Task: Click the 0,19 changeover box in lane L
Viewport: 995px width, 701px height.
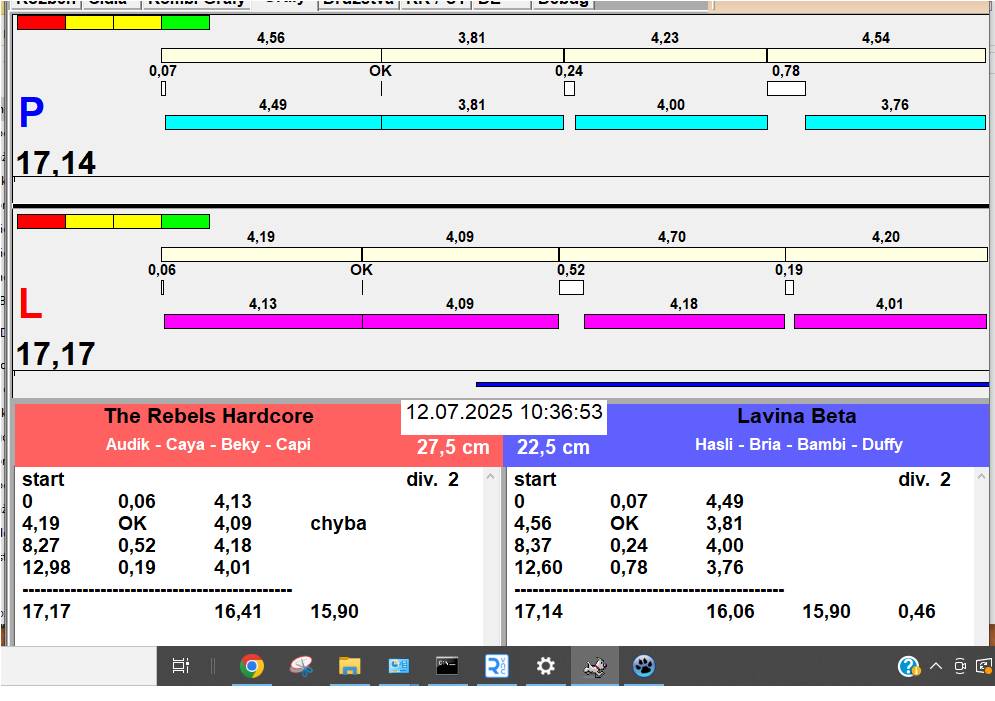Action: [x=789, y=287]
